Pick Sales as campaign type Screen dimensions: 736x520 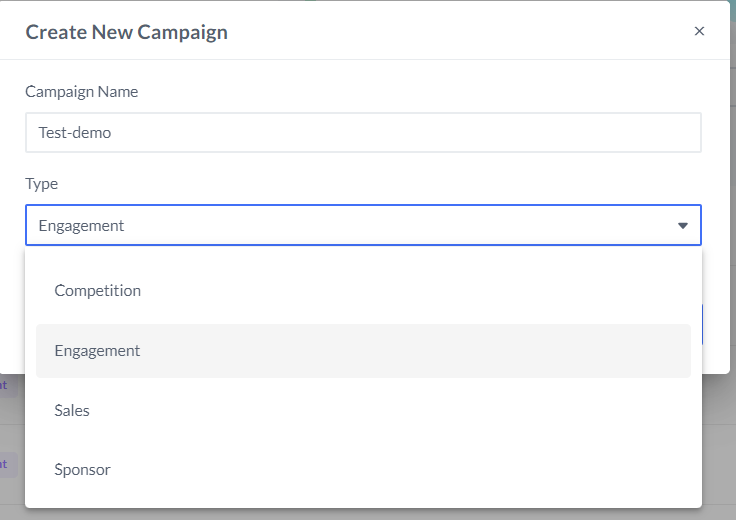point(72,410)
